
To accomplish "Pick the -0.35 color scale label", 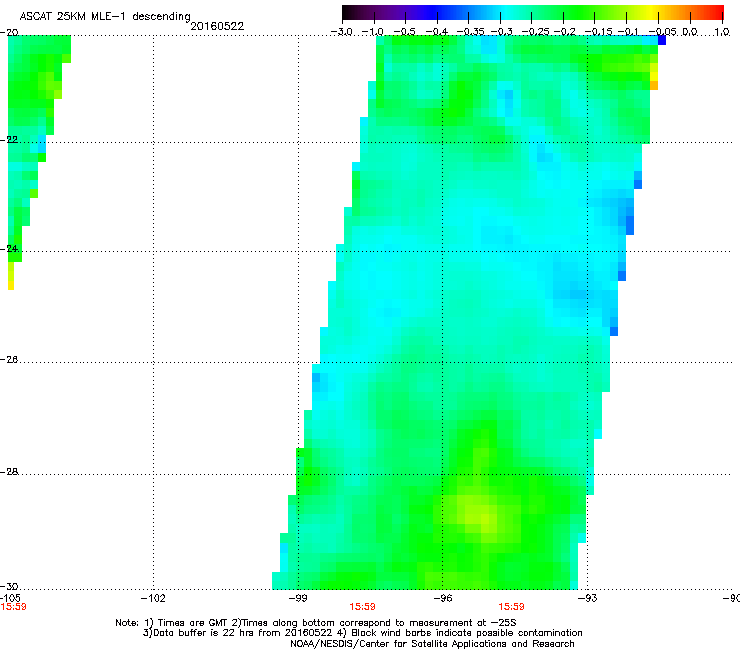I will point(469,32).
